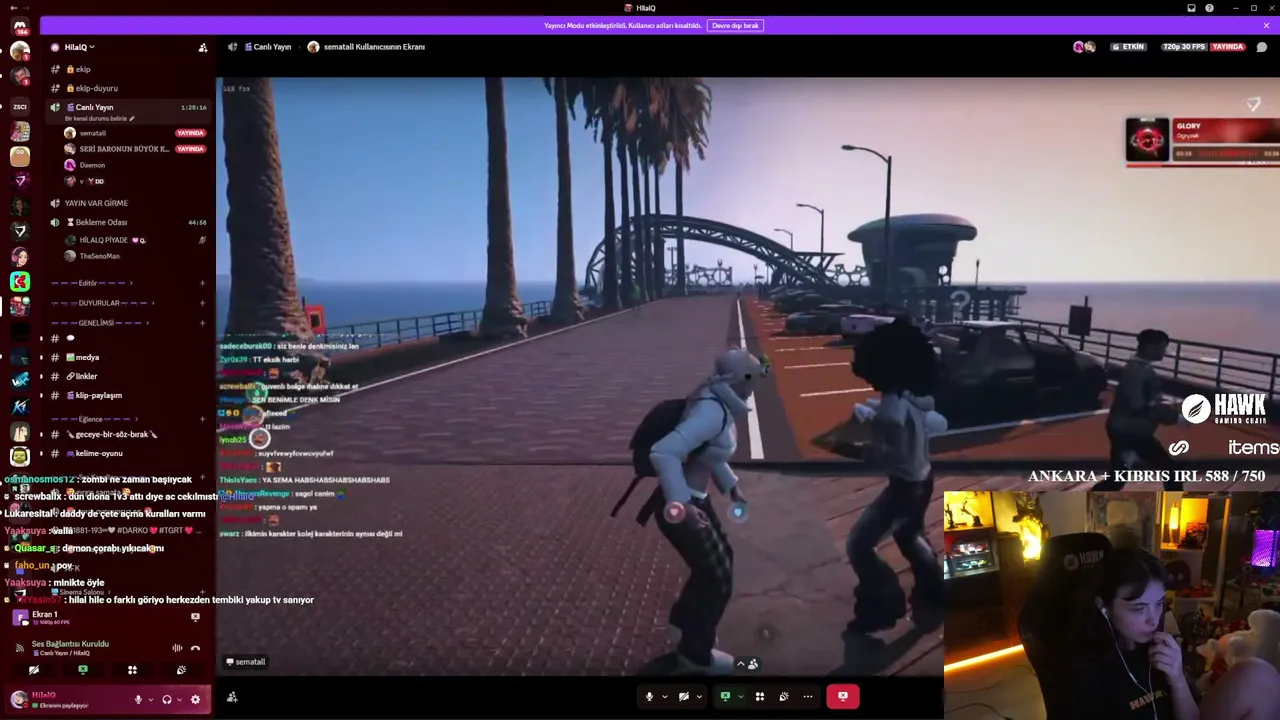Open soundboard icon in stream control bar
This screenshot has width=1280, height=720.
784,696
